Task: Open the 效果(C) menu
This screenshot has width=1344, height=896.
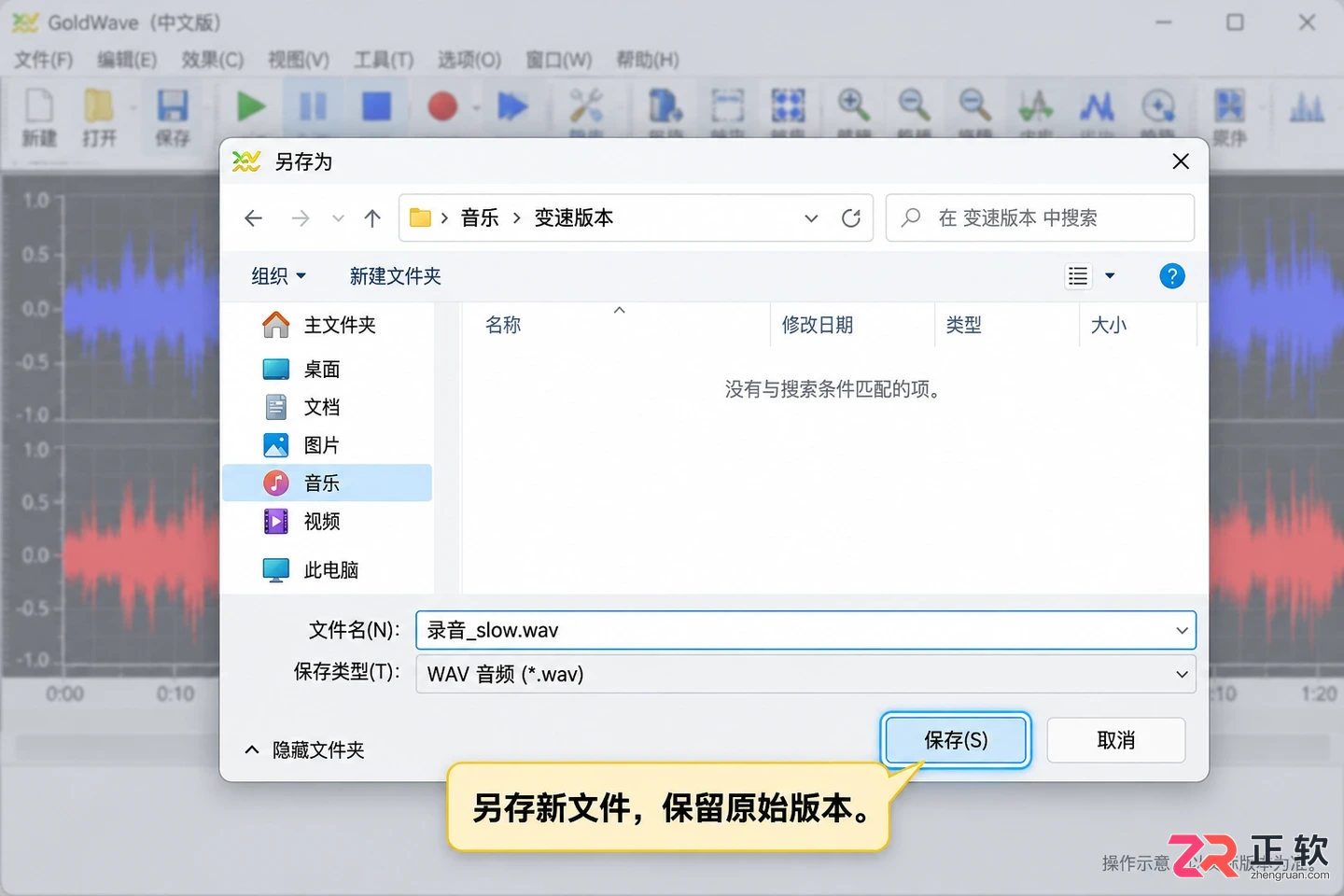Action: pyautogui.click(x=213, y=60)
